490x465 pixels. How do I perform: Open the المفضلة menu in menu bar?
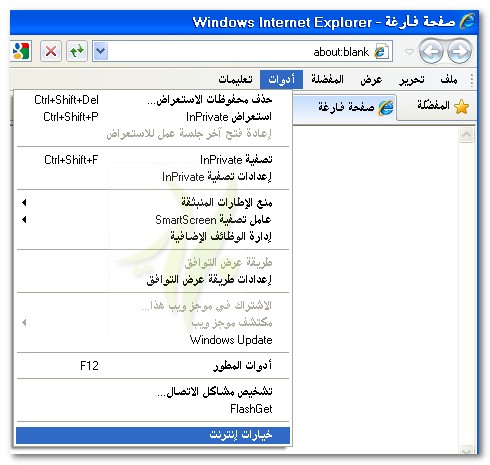(x=327, y=79)
